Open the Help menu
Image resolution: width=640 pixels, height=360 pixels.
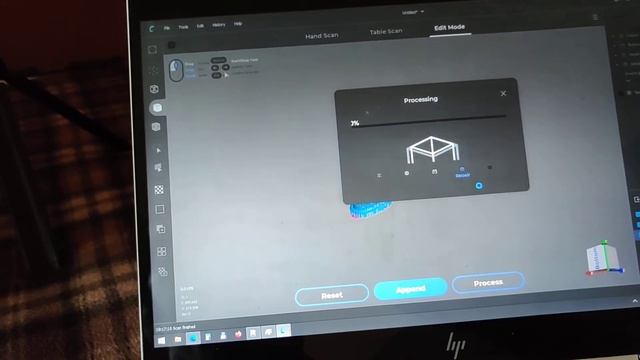238,24
